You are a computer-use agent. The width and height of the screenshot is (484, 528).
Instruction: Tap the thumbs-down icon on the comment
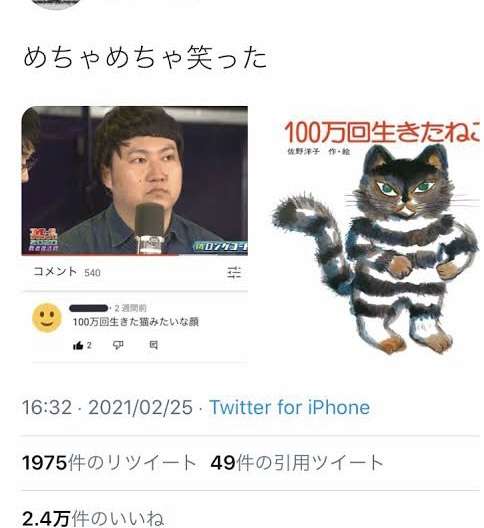[118, 345]
